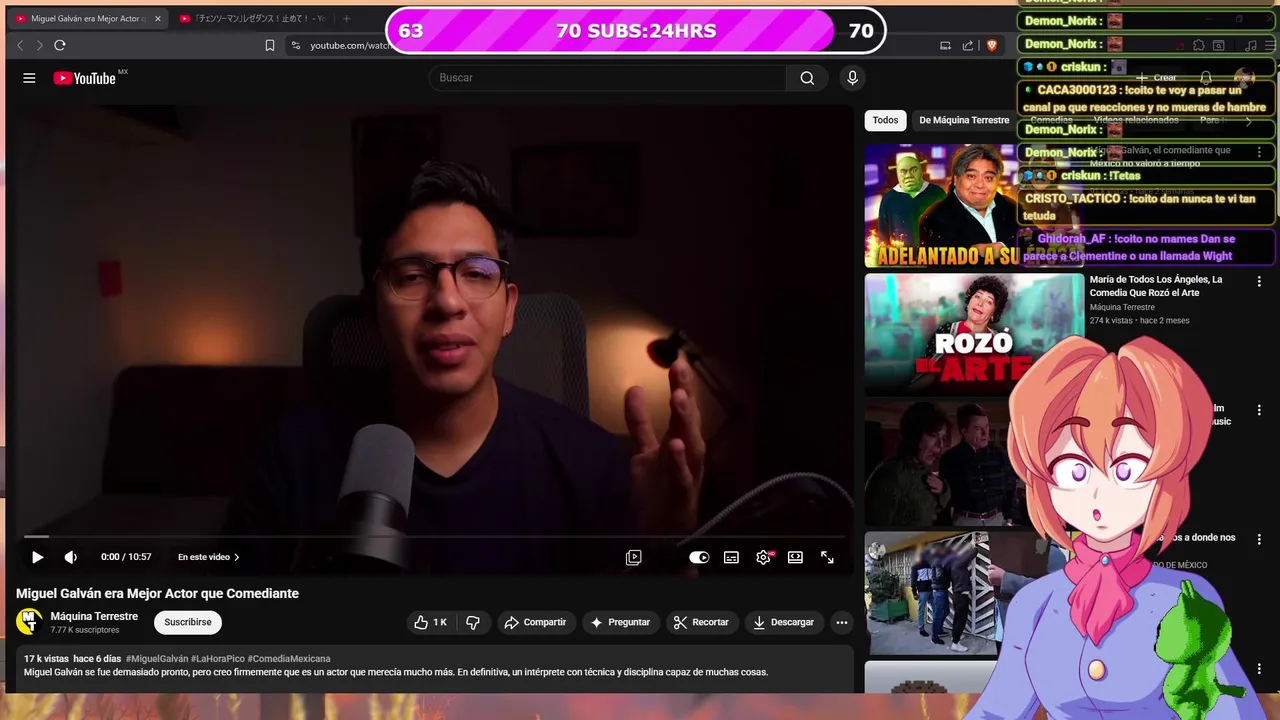Start voice search with microphone
The image size is (1280, 720).
click(x=852, y=78)
